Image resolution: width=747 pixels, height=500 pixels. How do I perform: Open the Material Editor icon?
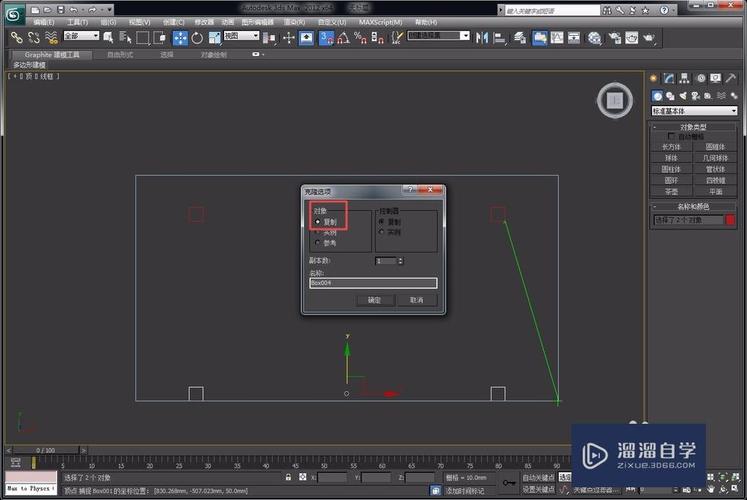click(x=594, y=38)
